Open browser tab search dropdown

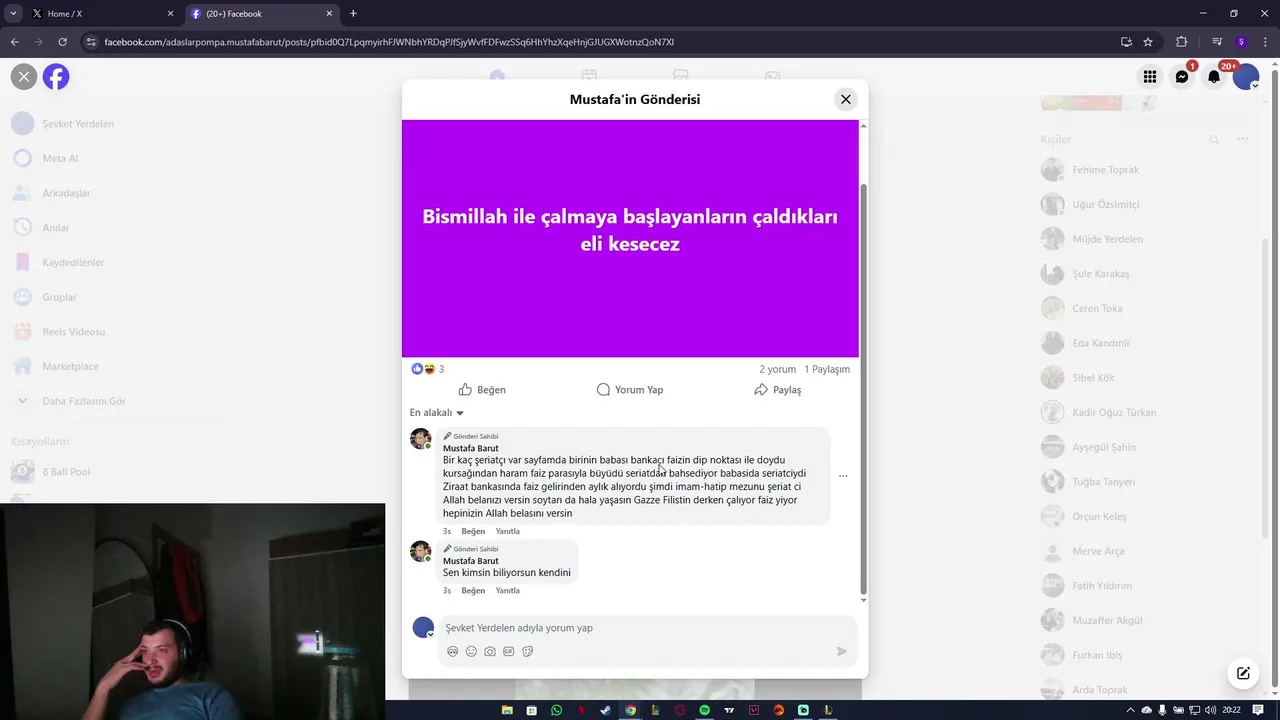(x=13, y=14)
